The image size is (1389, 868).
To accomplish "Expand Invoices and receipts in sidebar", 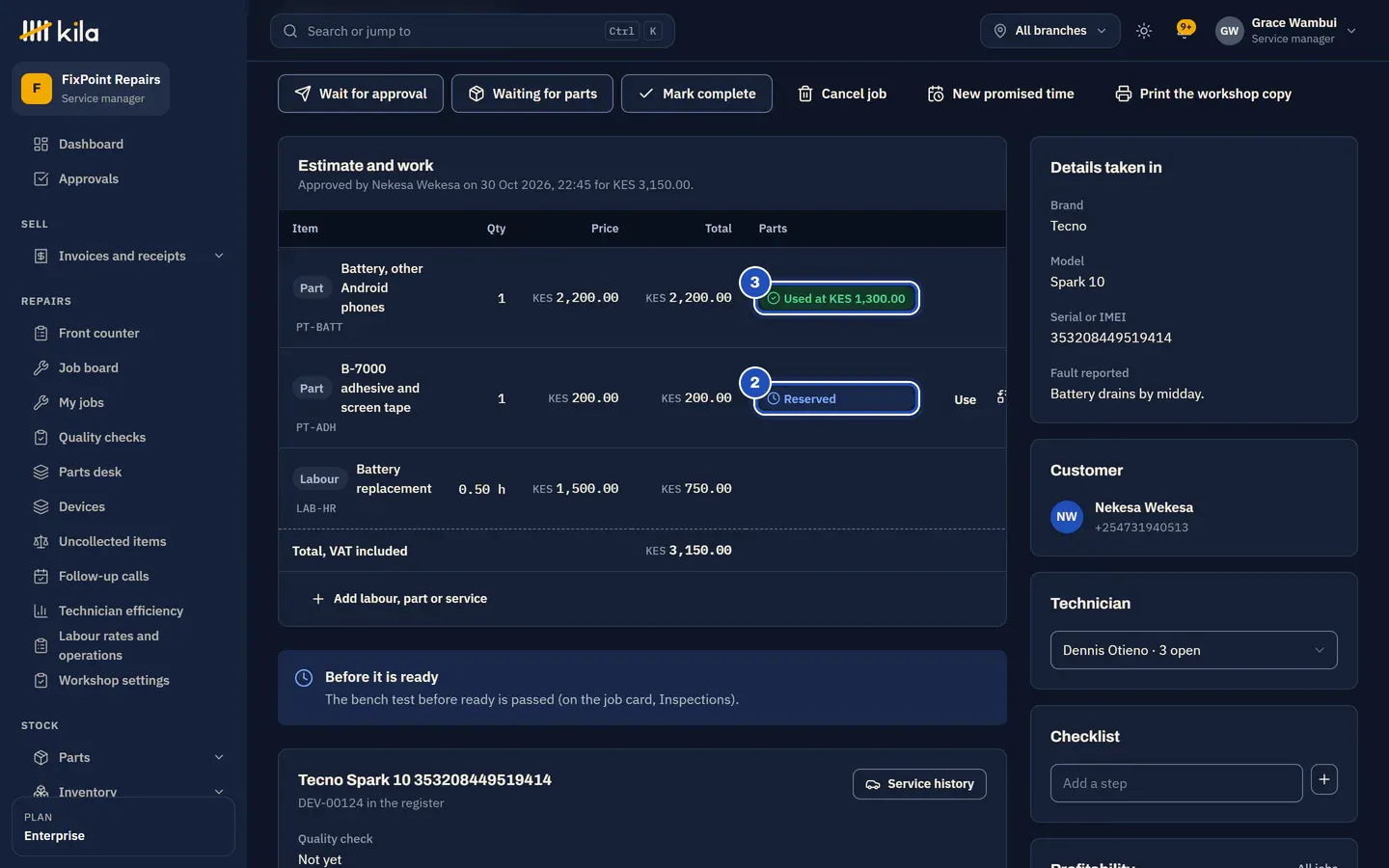I will pos(128,256).
